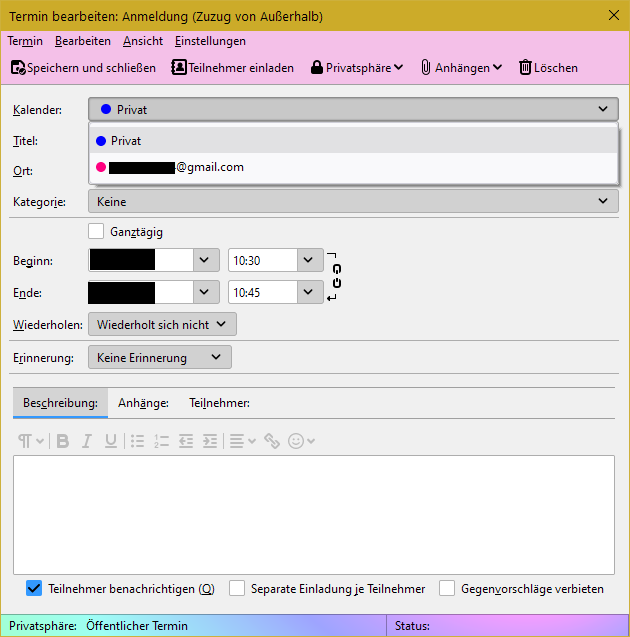The image size is (630, 637).
Task: Open the emoji smiley picker
Action: pos(301,441)
